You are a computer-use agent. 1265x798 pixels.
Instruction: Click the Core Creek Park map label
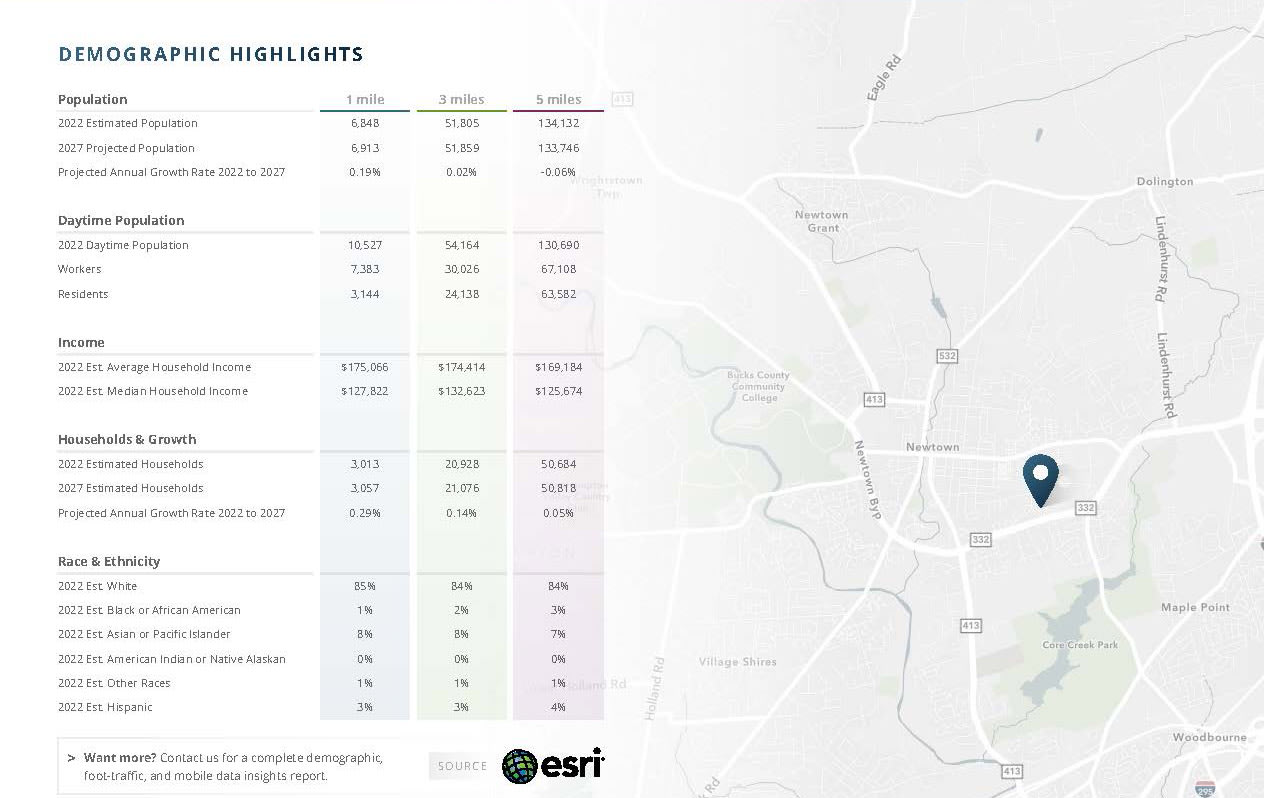[1080, 645]
